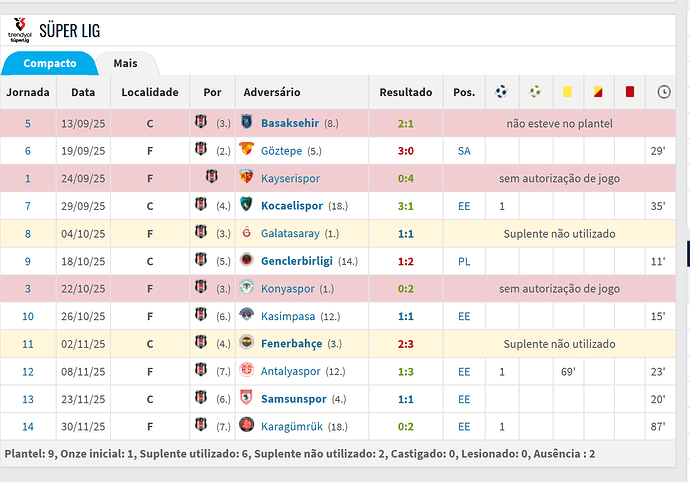690x482 pixels.
Task: Open match result 2:1 against Basaksehir
Action: point(406,124)
